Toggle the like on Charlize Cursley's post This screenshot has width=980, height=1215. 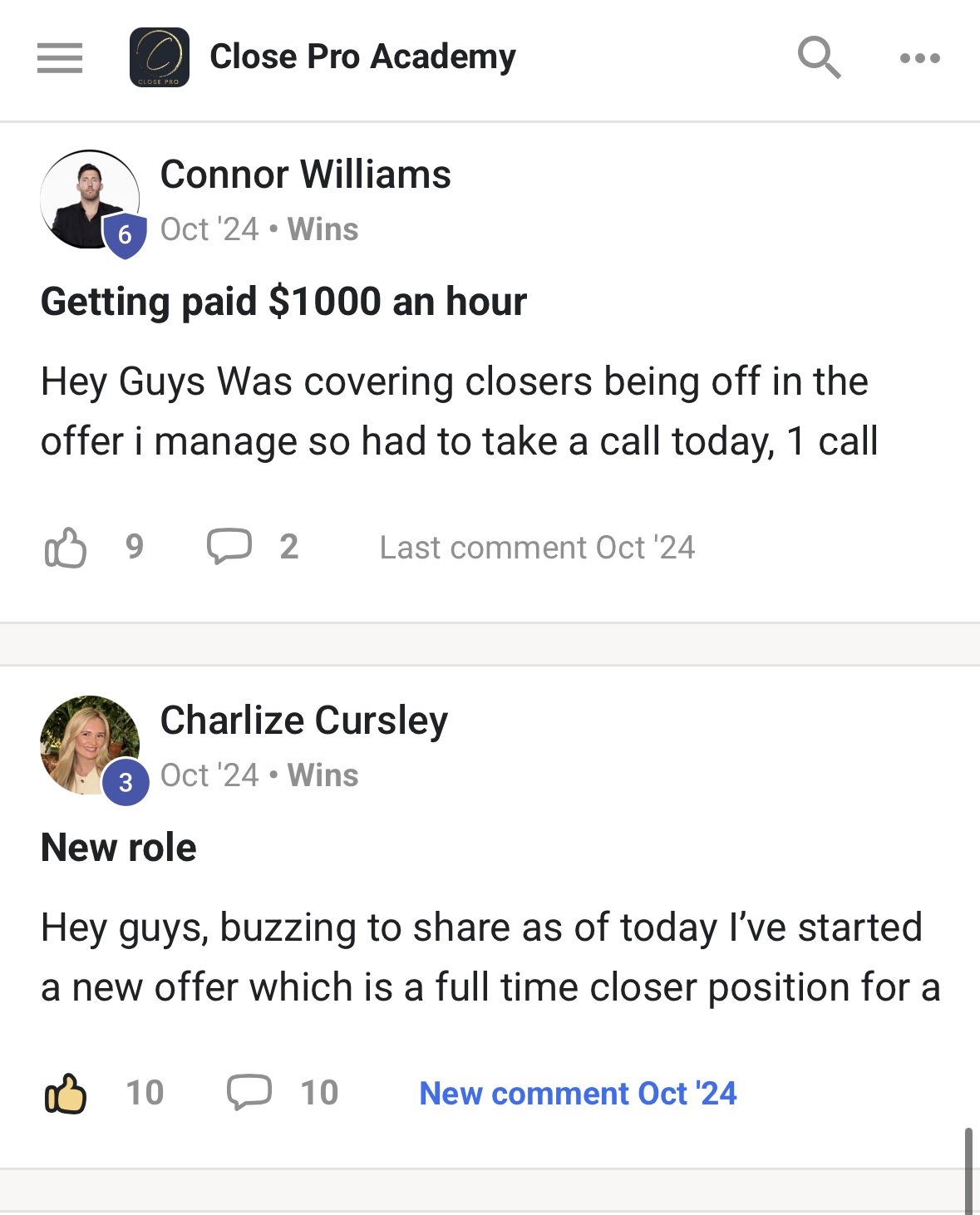pyautogui.click(x=66, y=1093)
